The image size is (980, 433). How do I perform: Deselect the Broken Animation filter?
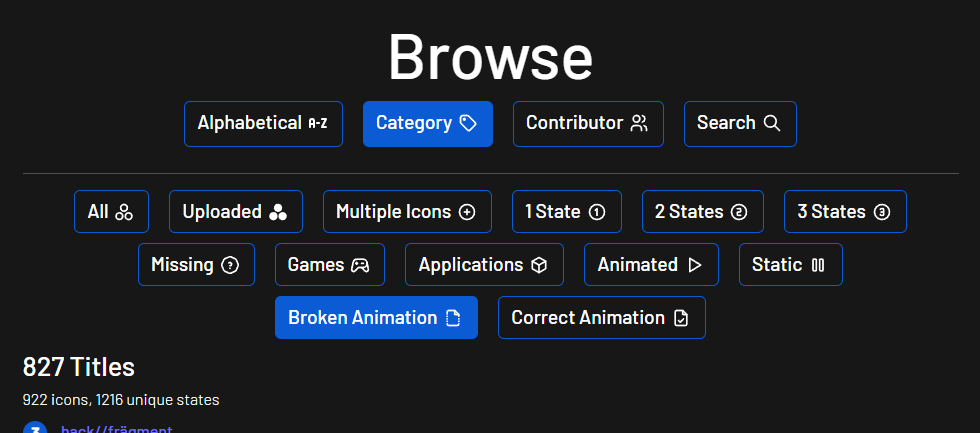pos(375,318)
